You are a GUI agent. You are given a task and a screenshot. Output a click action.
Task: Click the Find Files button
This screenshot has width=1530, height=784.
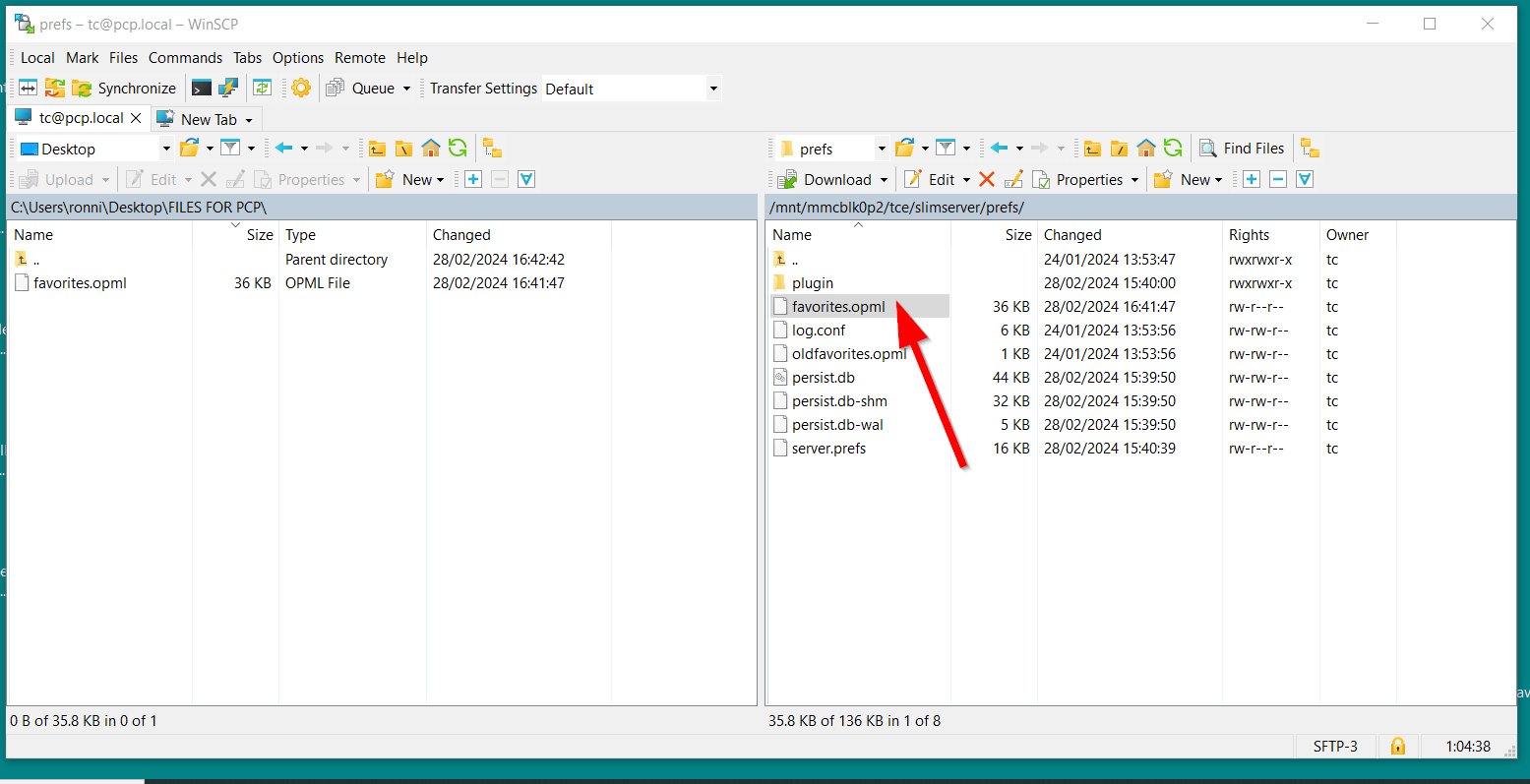(1243, 149)
